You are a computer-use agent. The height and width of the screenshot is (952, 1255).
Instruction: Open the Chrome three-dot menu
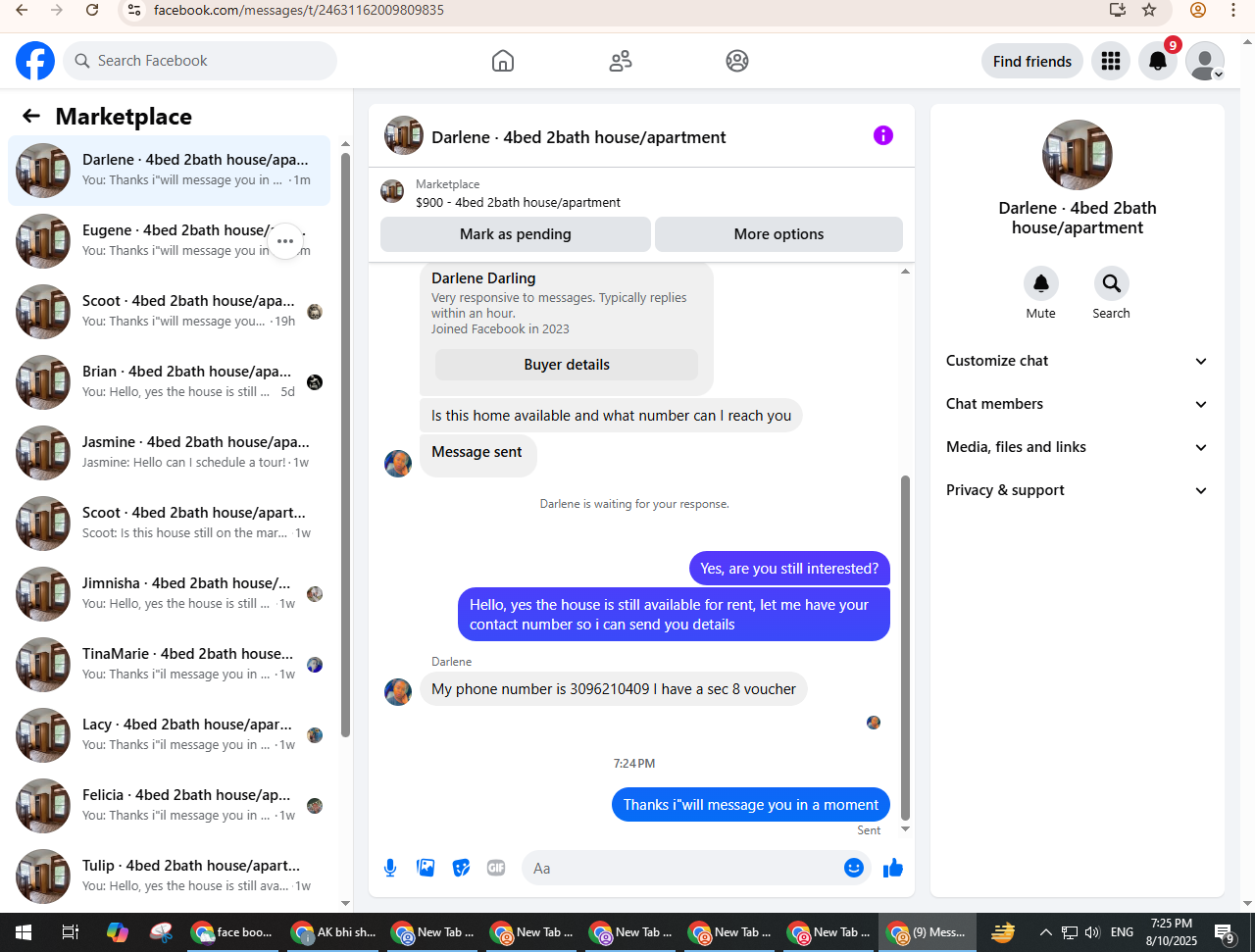point(1233,10)
